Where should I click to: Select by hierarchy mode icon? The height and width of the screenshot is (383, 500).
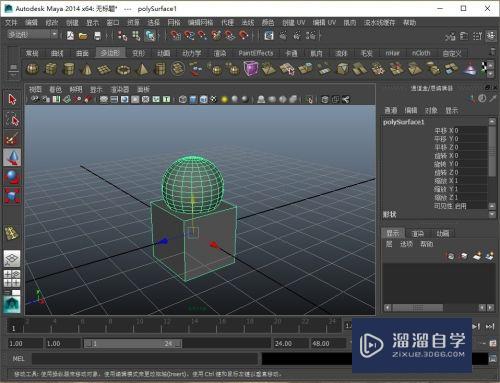[122, 35]
